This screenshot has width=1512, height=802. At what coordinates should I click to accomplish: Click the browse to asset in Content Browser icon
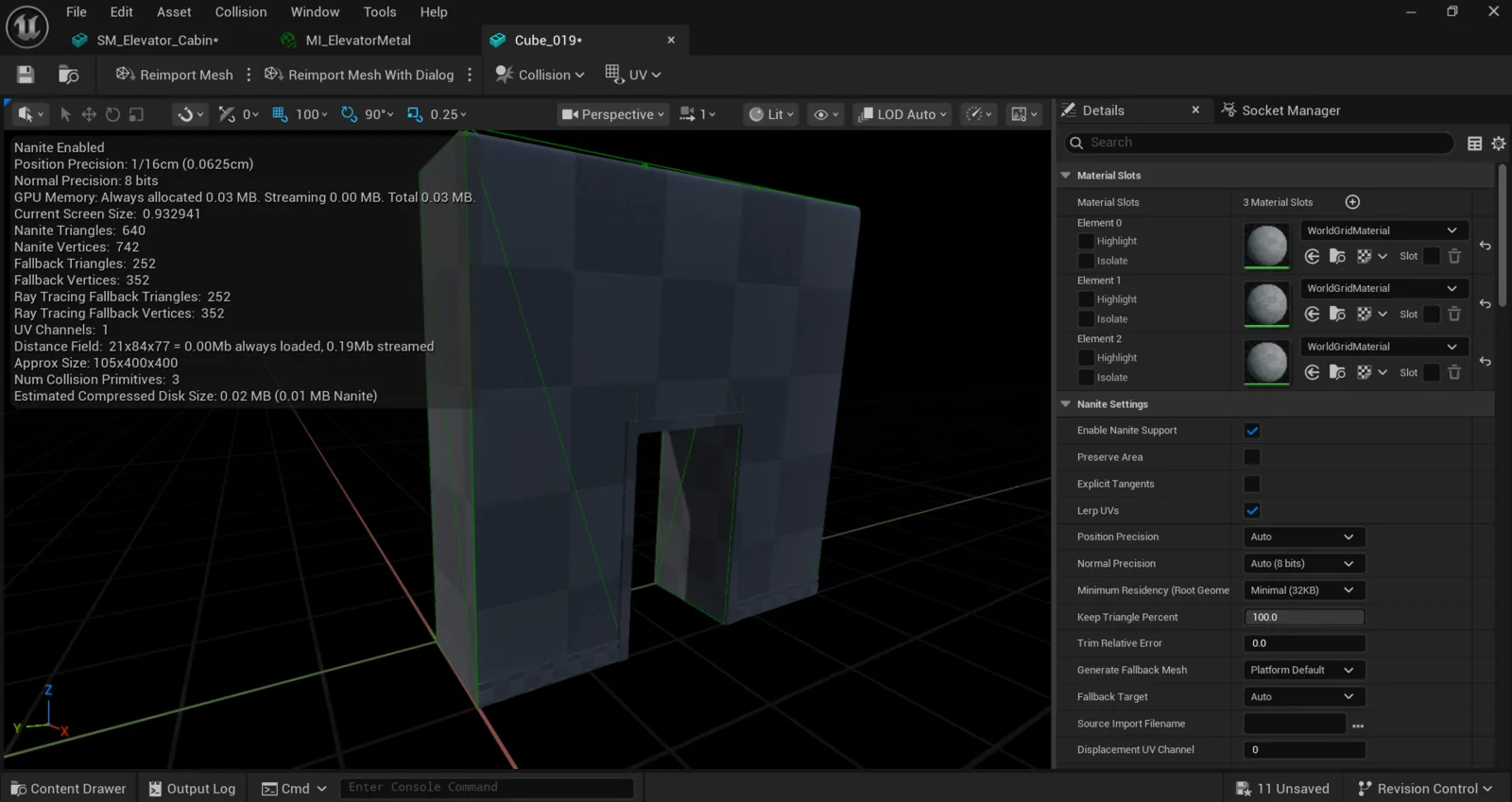(69, 75)
